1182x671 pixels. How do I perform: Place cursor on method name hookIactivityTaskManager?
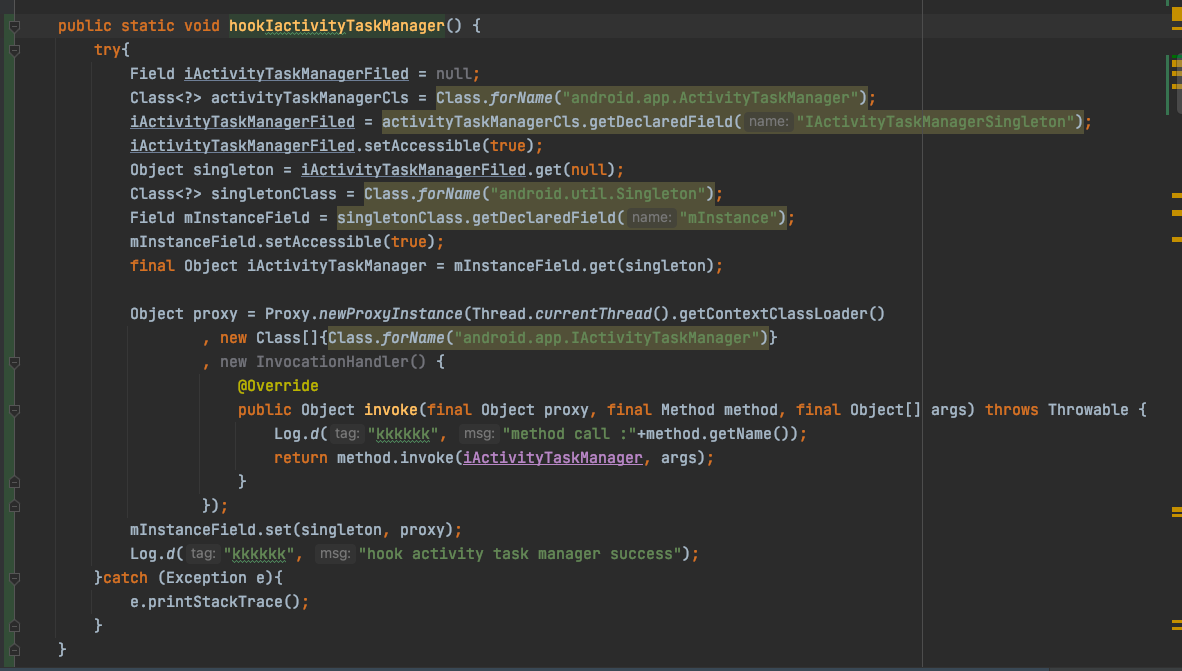pos(337,26)
